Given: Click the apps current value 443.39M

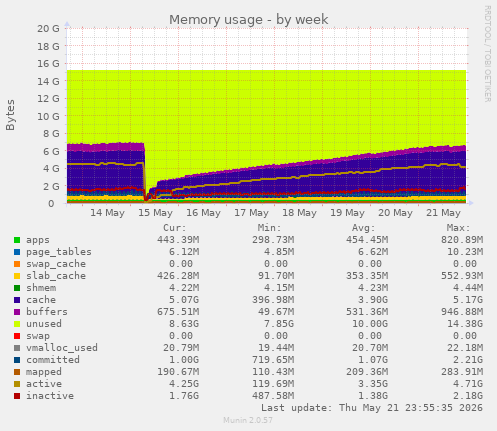Looking at the screenshot, I should click(178, 240).
